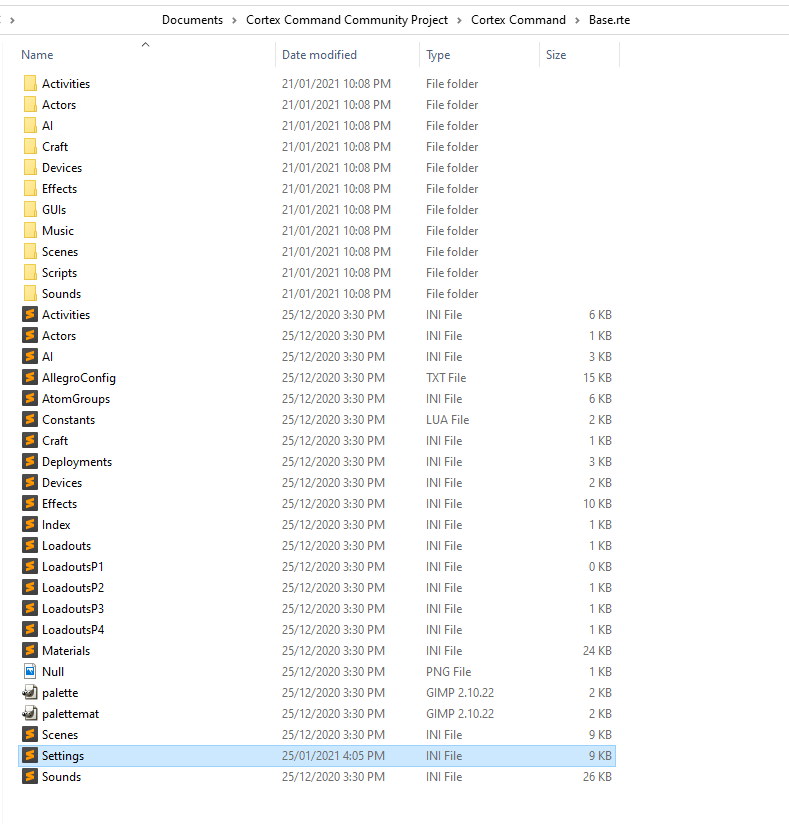Screen dimensions: 789x824
Task: Go to Cortex Command breadcrumb segment
Action: coord(518,20)
